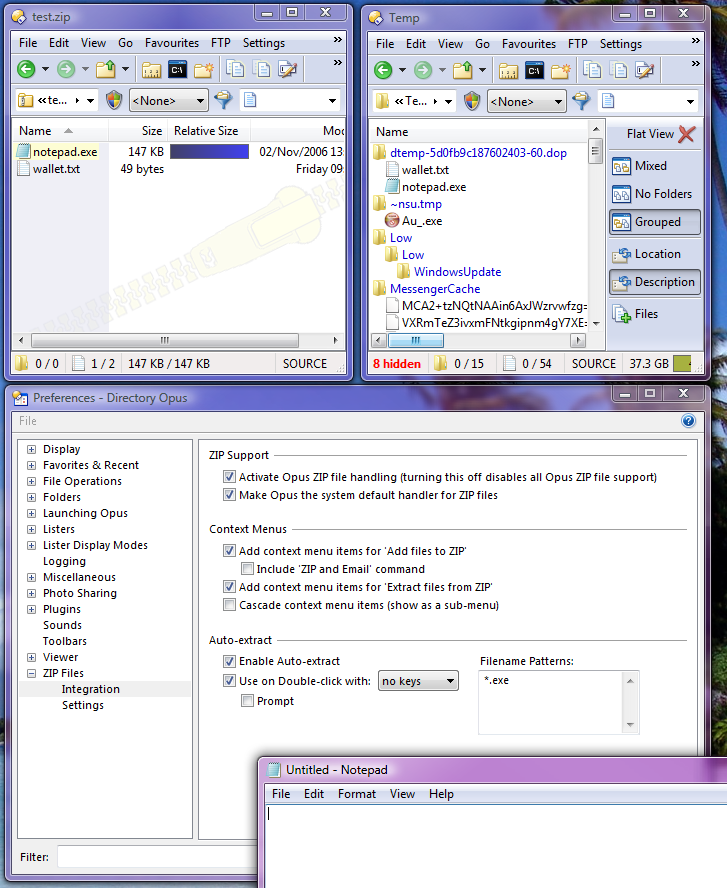Click rename/edit icon in test.zip toolbar
This screenshot has height=888, width=727.
[288, 69]
